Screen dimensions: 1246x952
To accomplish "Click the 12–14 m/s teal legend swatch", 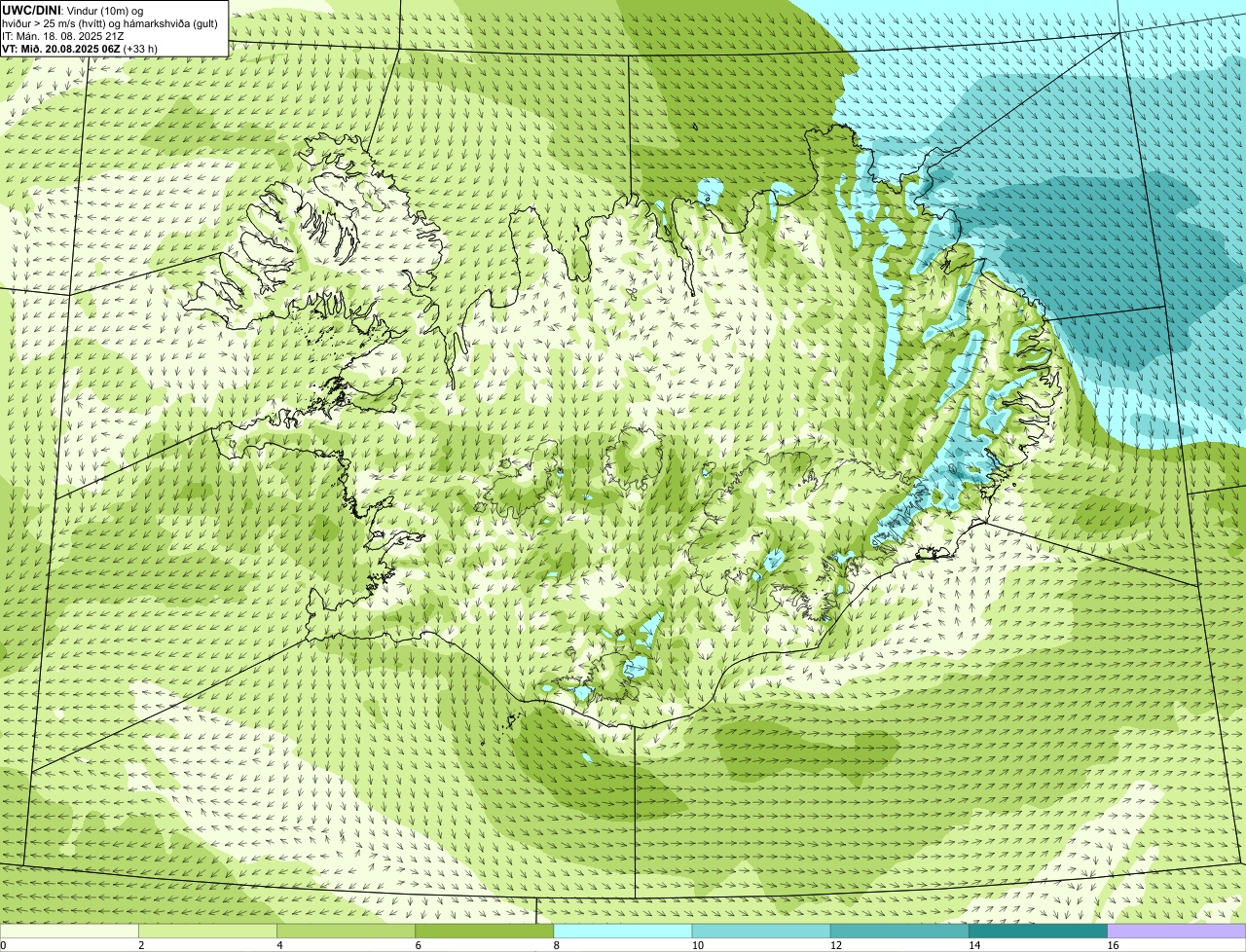I will [x=899, y=932].
